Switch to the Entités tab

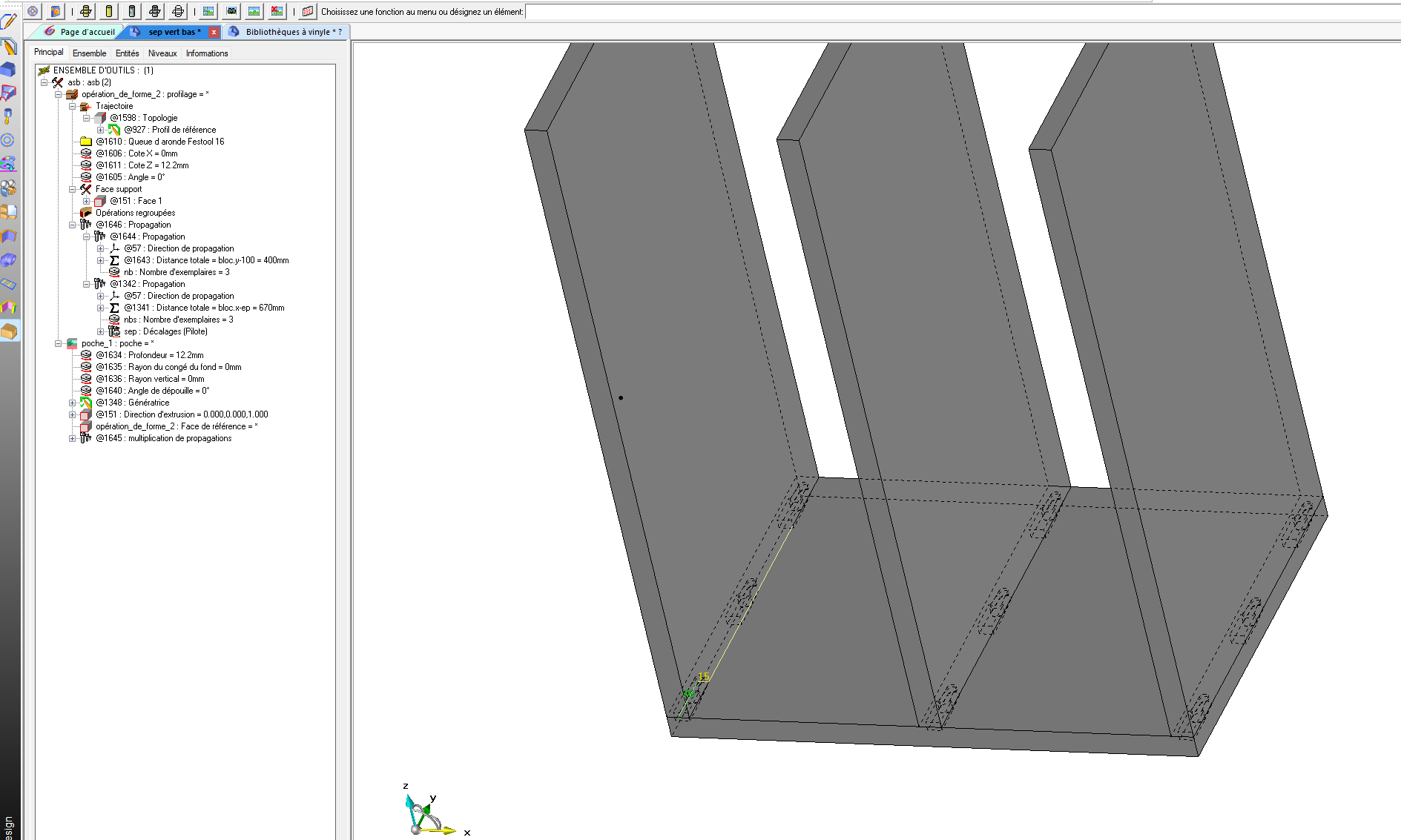(127, 53)
